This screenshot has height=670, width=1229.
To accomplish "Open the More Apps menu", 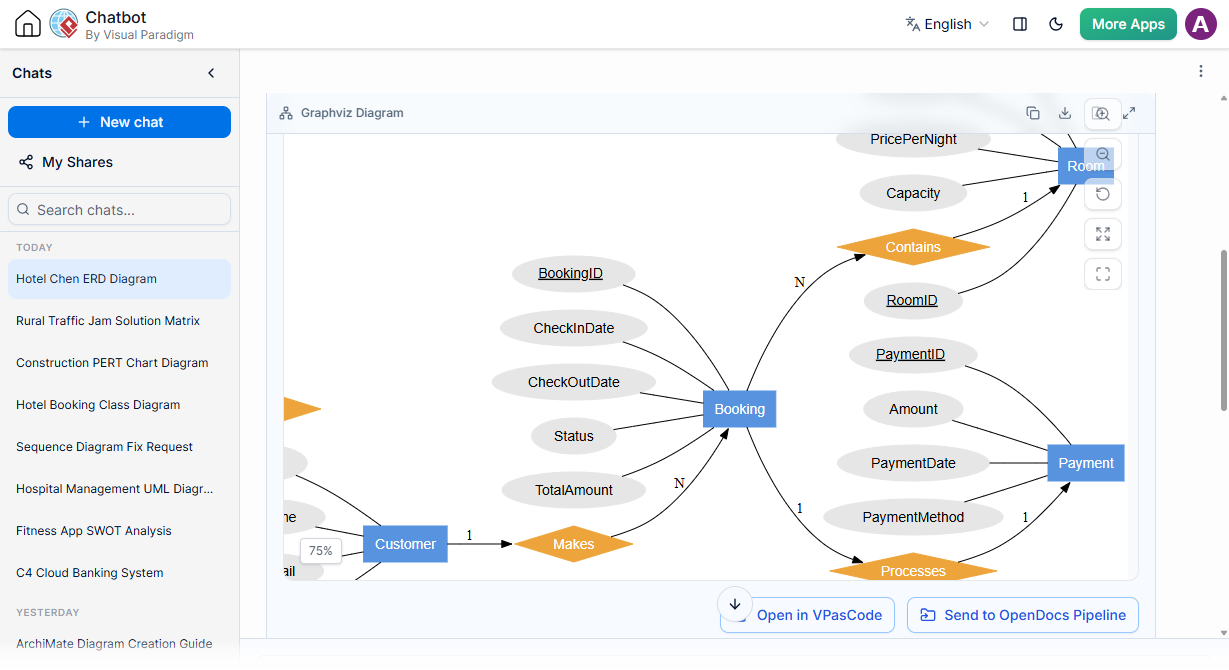I will 1128,24.
